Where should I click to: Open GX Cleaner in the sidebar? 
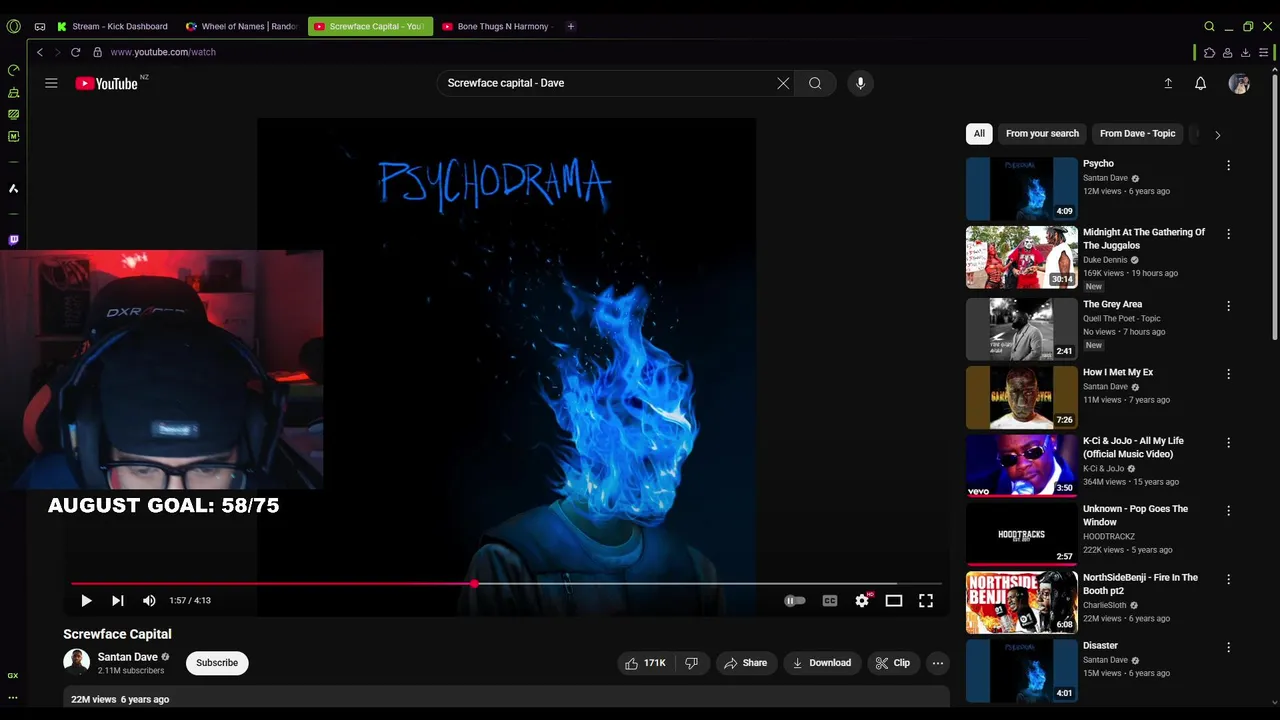point(13,92)
